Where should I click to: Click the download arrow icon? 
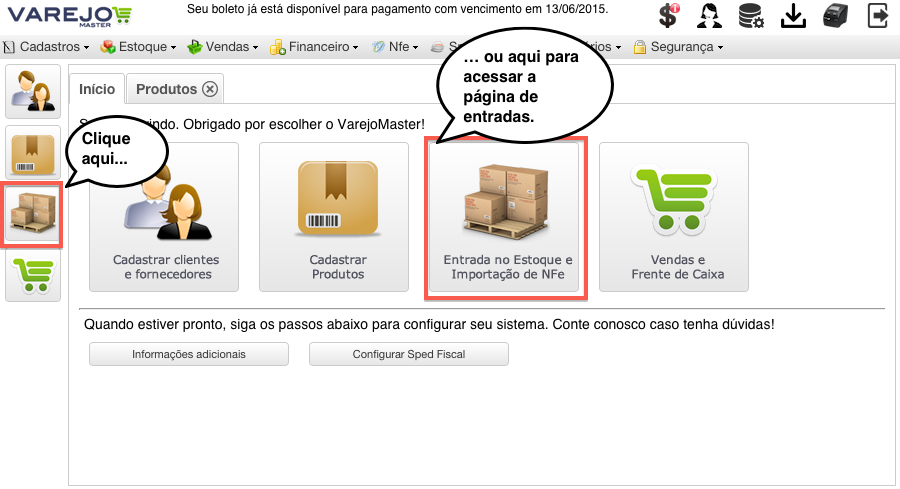[793, 15]
